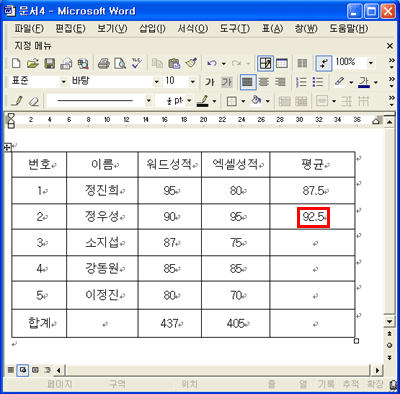Screen dimensions: 400x394
Task: Open the 도움말(H) menu
Action: coord(349,29)
